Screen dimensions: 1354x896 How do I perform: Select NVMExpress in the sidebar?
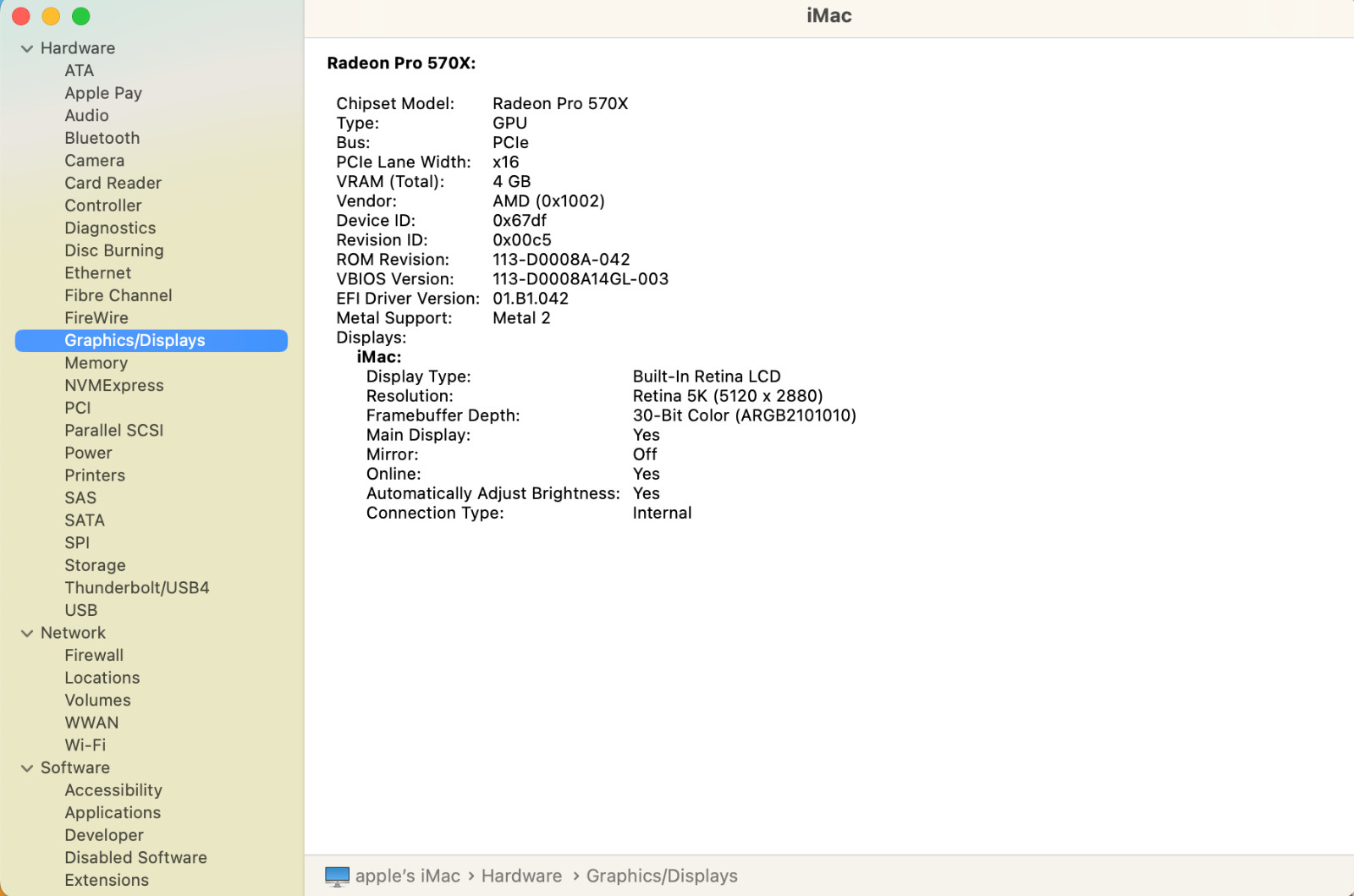(x=114, y=386)
